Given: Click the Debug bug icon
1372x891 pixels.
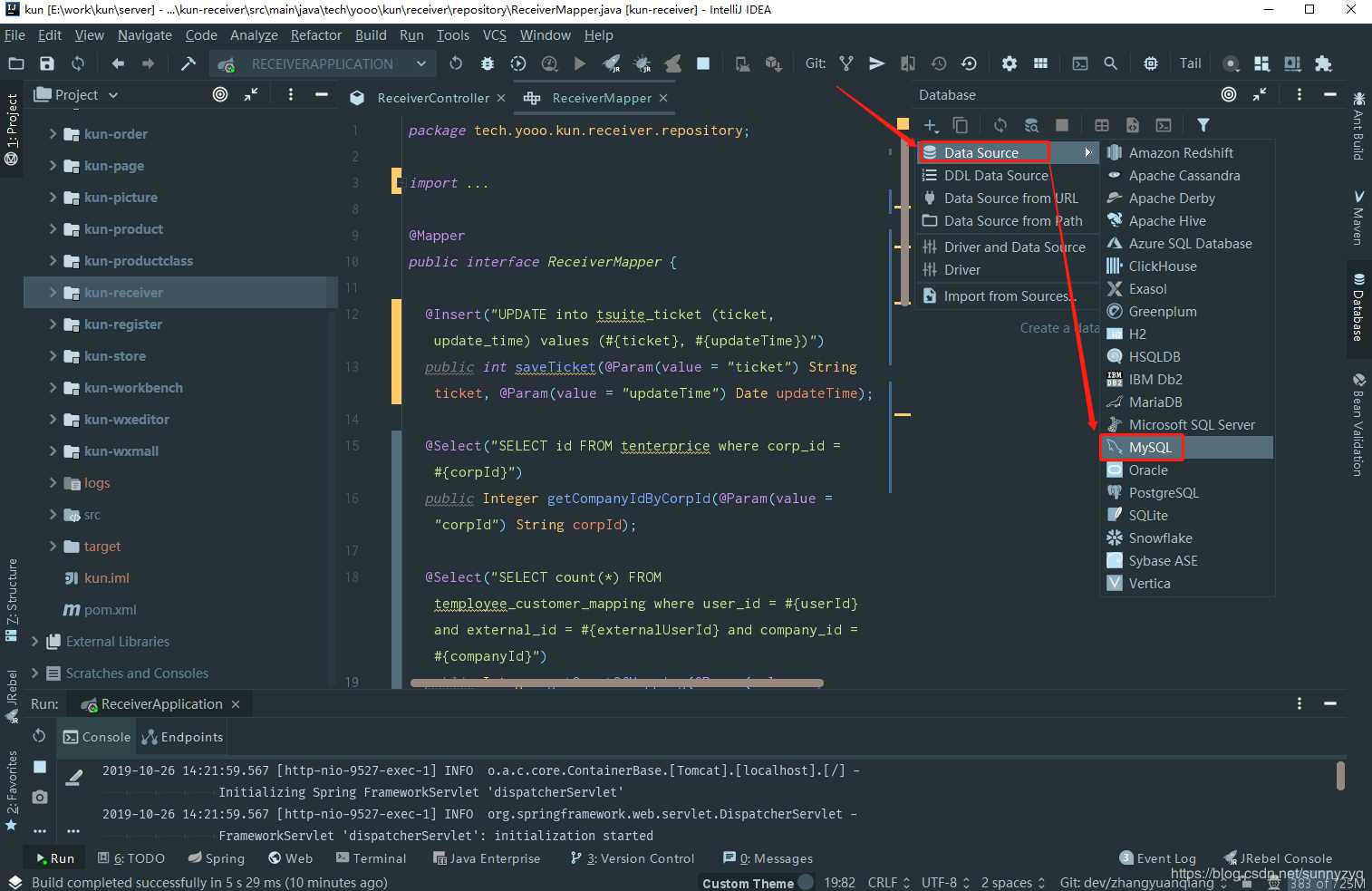Looking at the screenshot, I should tap(488, 63).
